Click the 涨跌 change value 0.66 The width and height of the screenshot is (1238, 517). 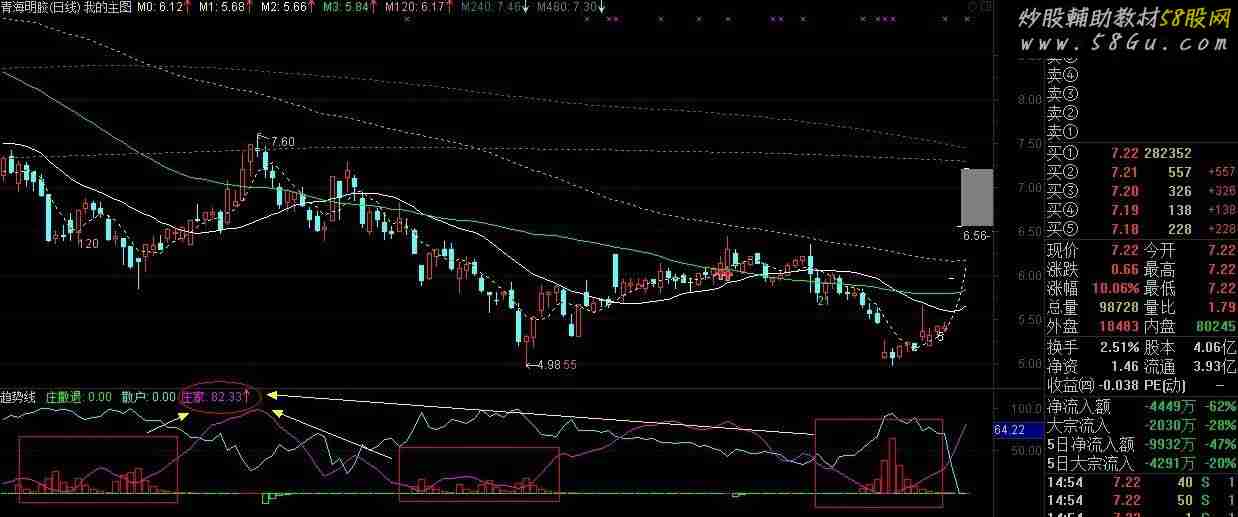click(1124, 270)
